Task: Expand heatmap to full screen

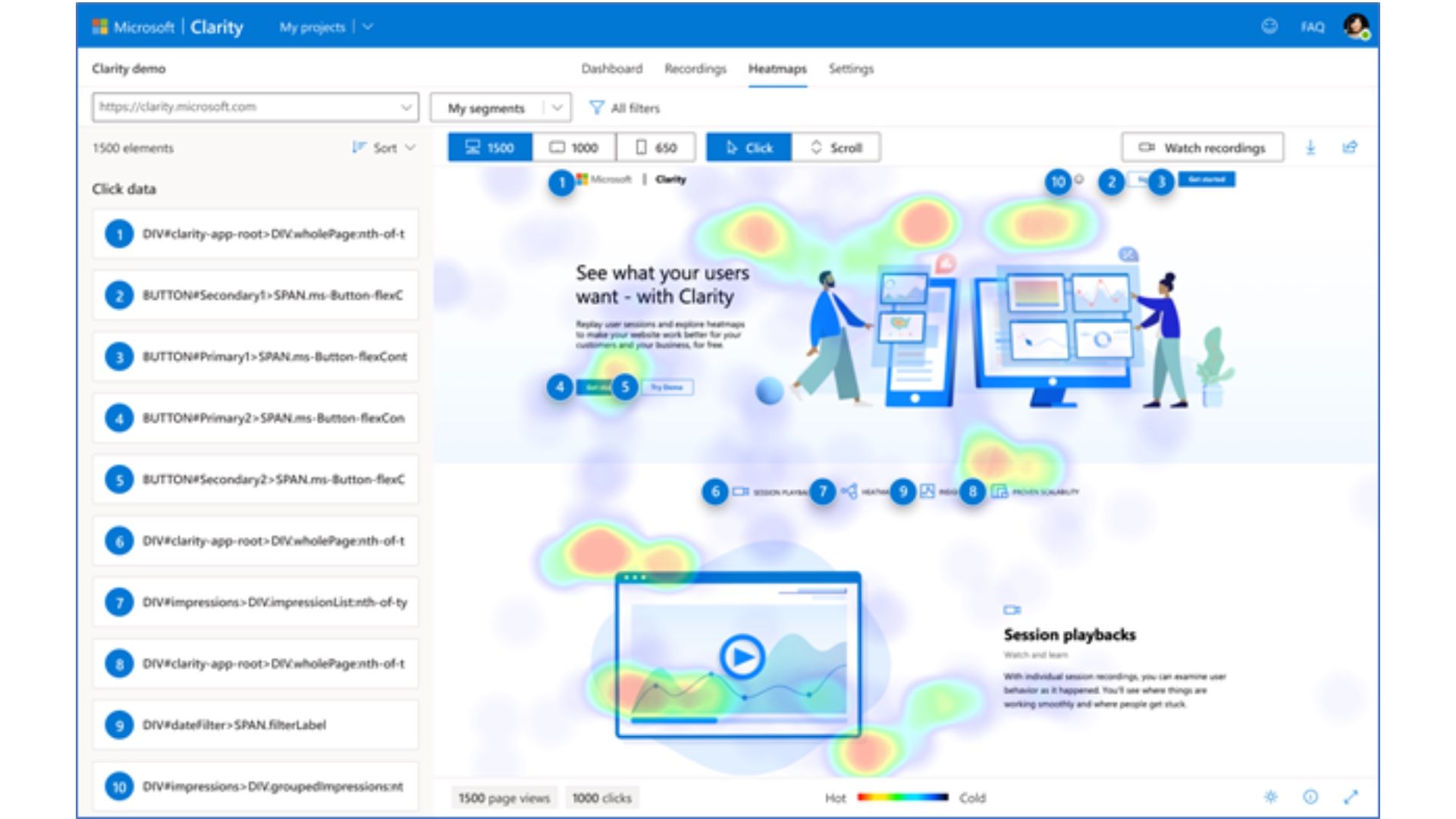Action: pos(1351,797)
